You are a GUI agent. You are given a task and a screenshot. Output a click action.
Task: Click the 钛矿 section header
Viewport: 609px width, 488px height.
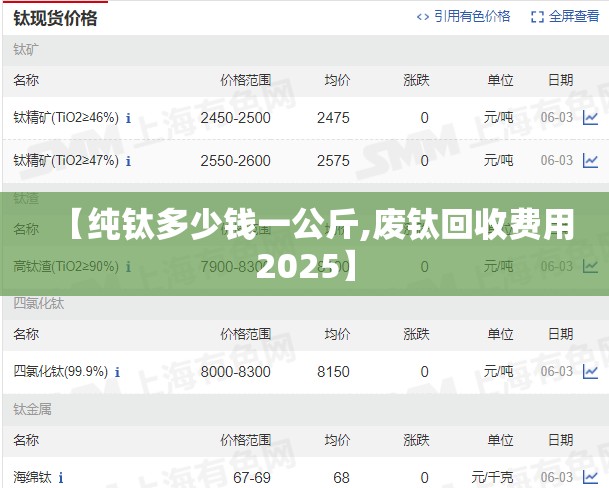click(x=26, y=50)
